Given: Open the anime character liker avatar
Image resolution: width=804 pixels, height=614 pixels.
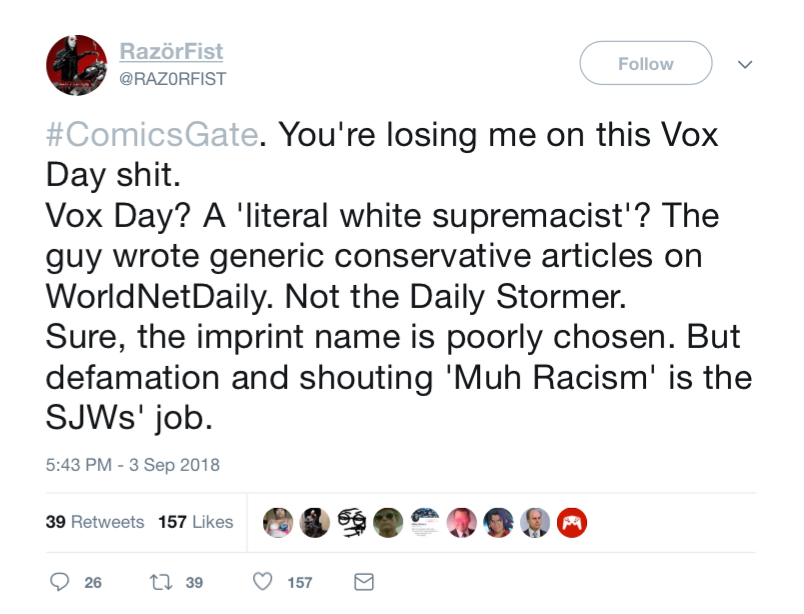Looking at the screenshot, I should (x=498, y=523).
